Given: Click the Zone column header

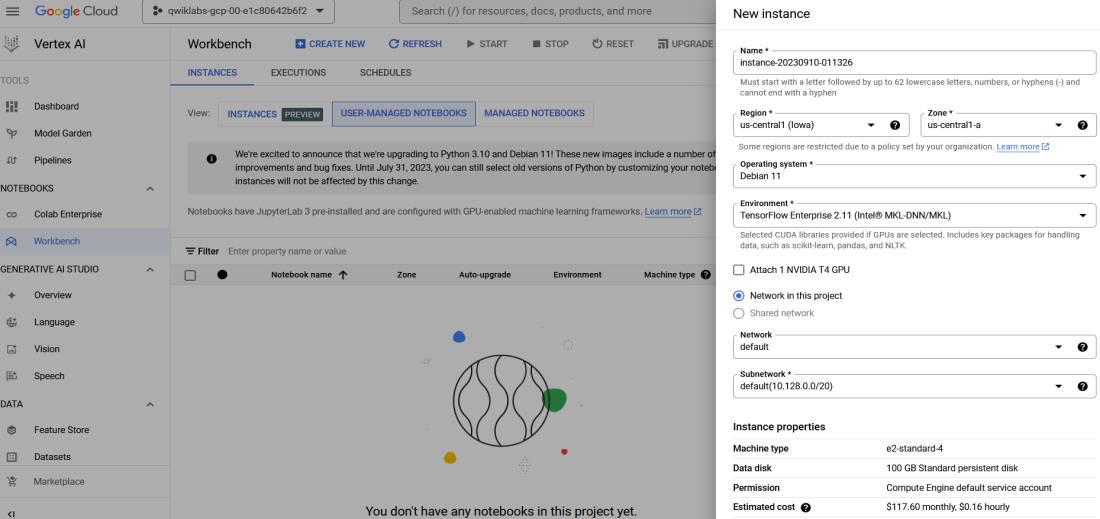Looking at the screenshot, I should pos(406,275).
